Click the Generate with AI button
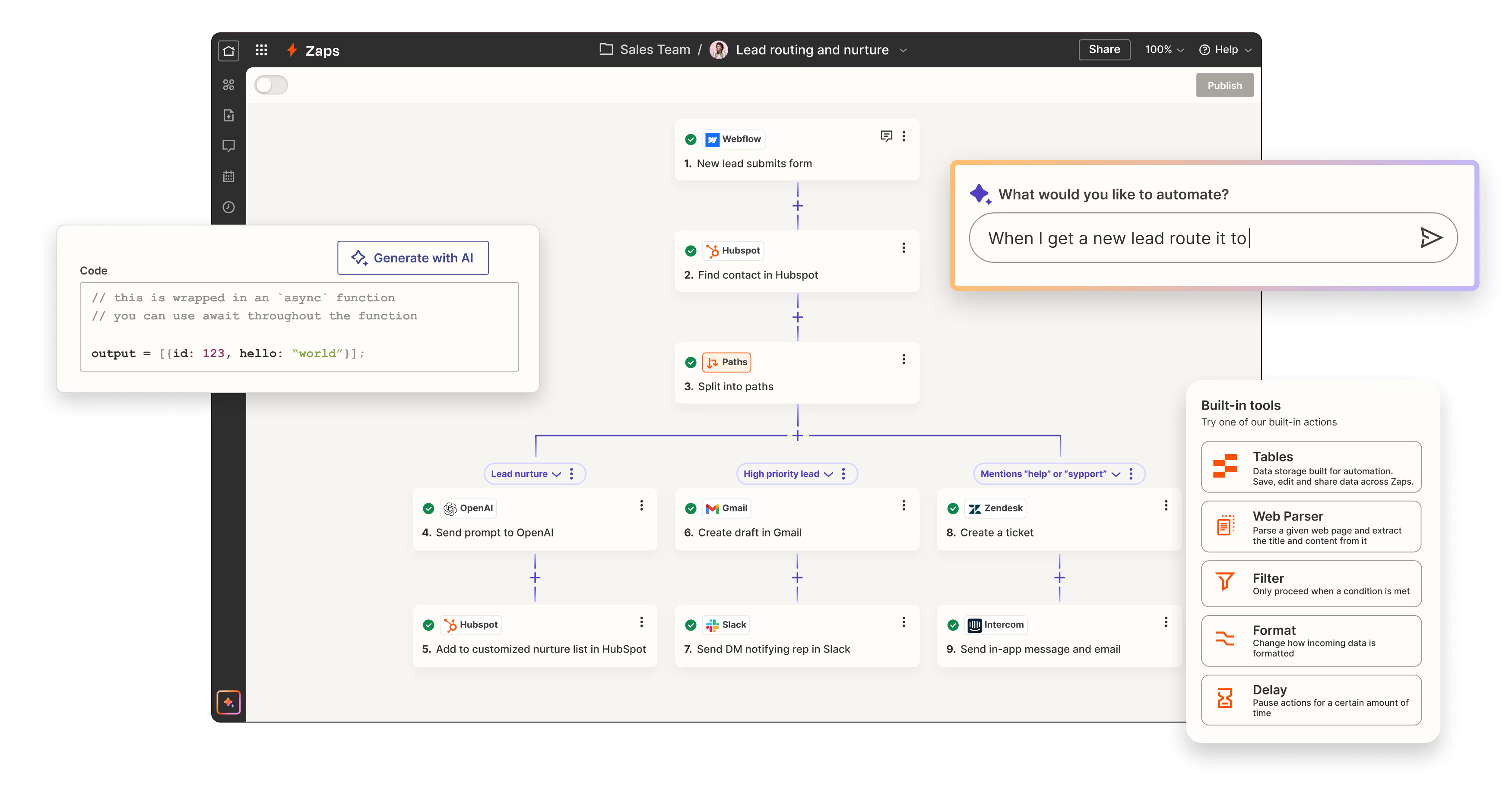Screen dimensions: 1512x786 (412, 257)
